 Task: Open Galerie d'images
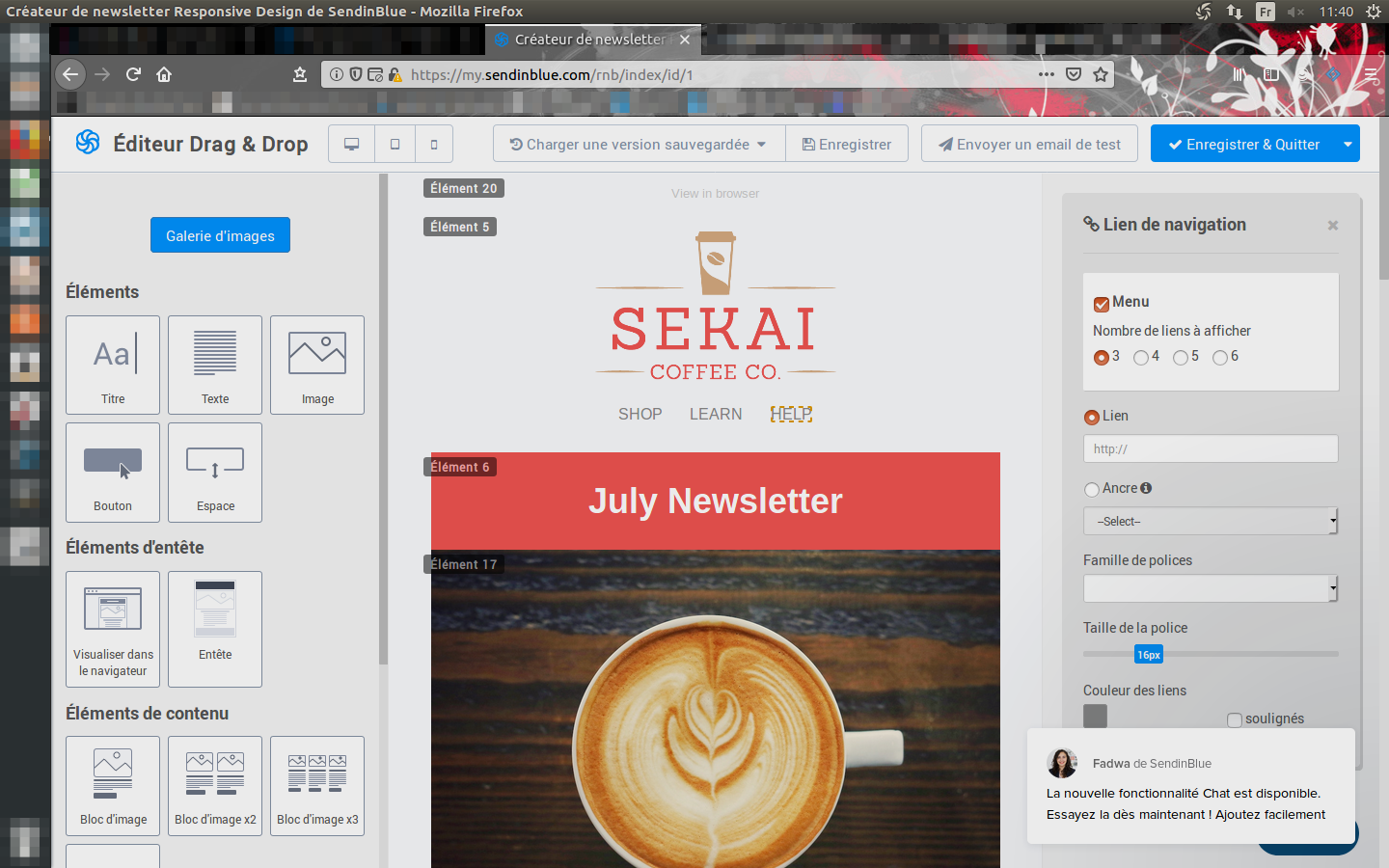[220, 235]
